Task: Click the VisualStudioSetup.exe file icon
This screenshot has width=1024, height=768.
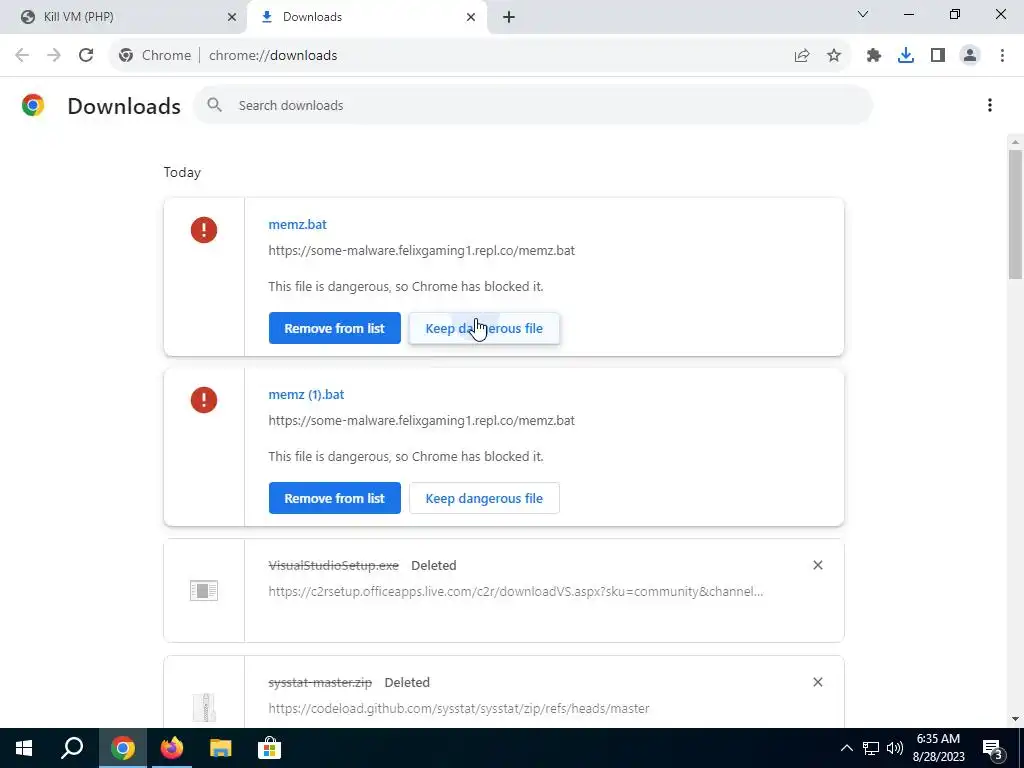Action: (x=204, y=591)
